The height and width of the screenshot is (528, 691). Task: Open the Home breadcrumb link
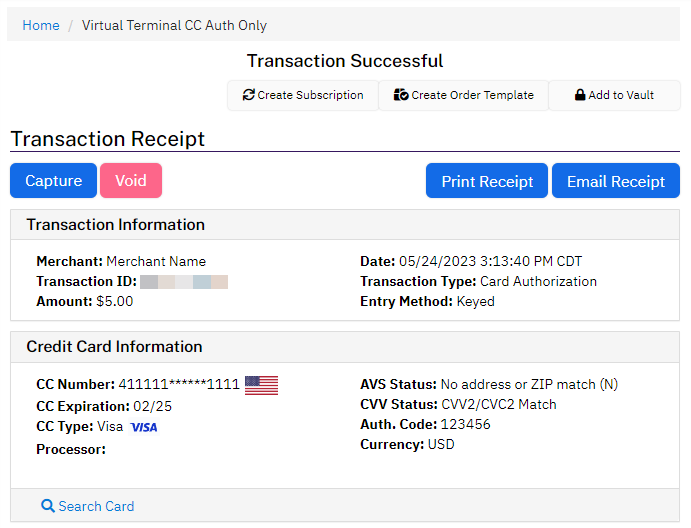click(41, 25)
